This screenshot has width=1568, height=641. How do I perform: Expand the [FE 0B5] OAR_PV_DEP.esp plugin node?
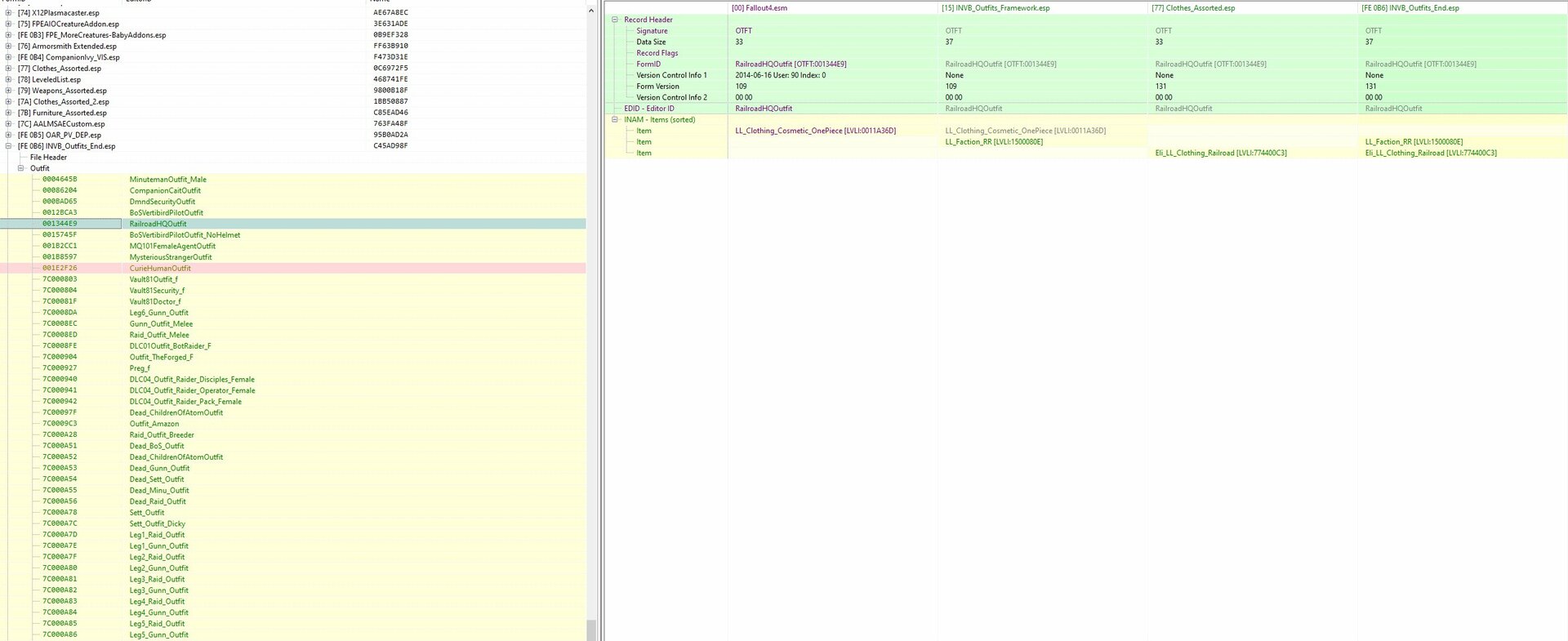click(8, 135)
